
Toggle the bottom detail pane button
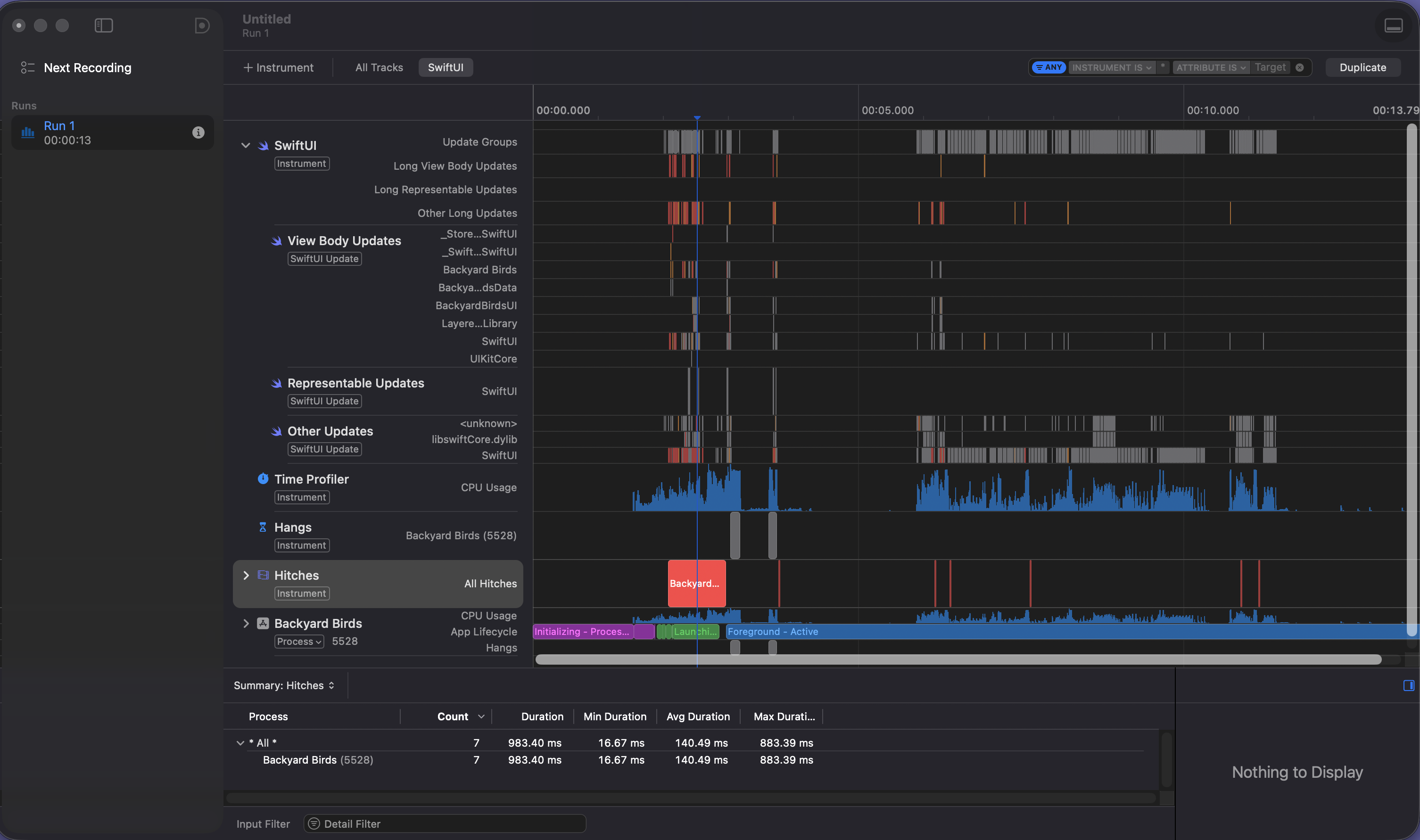pos(1393,25)
